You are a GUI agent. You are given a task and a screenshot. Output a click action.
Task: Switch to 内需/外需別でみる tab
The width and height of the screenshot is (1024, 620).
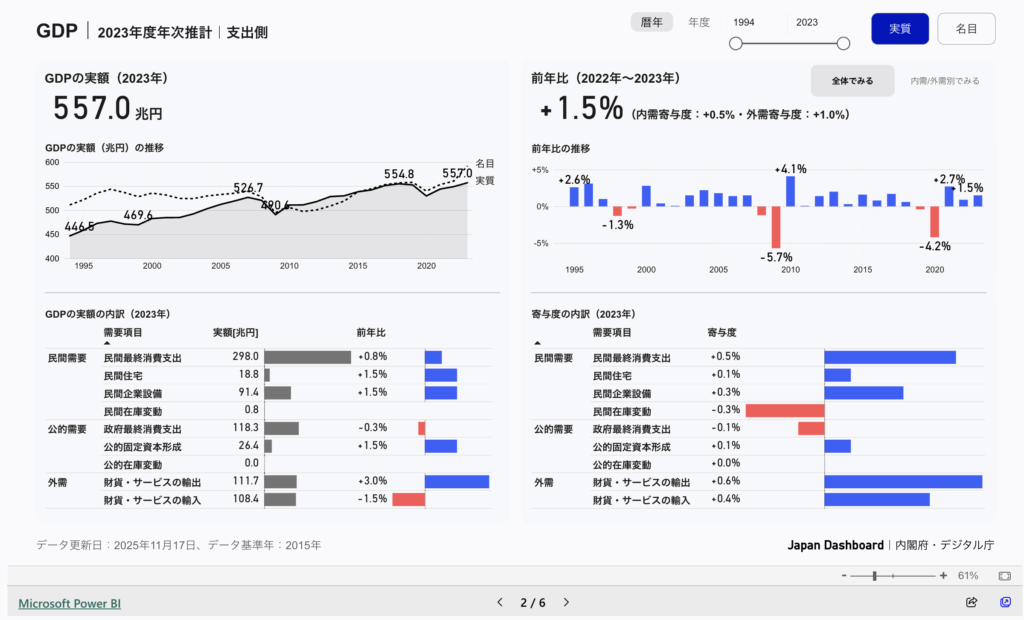[x=944, y=80]
